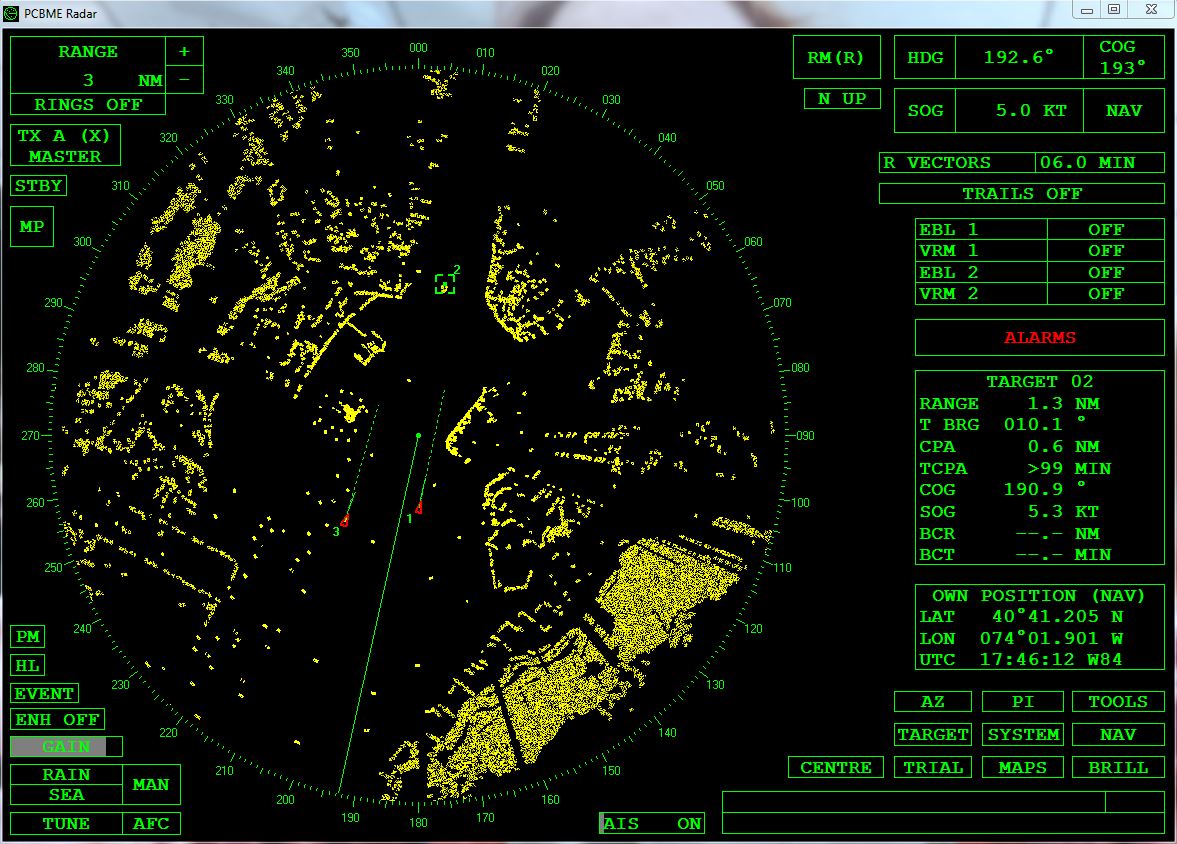1177x844 pixels.
Task: Click the STBY standby button
Action: pos(39,186)
